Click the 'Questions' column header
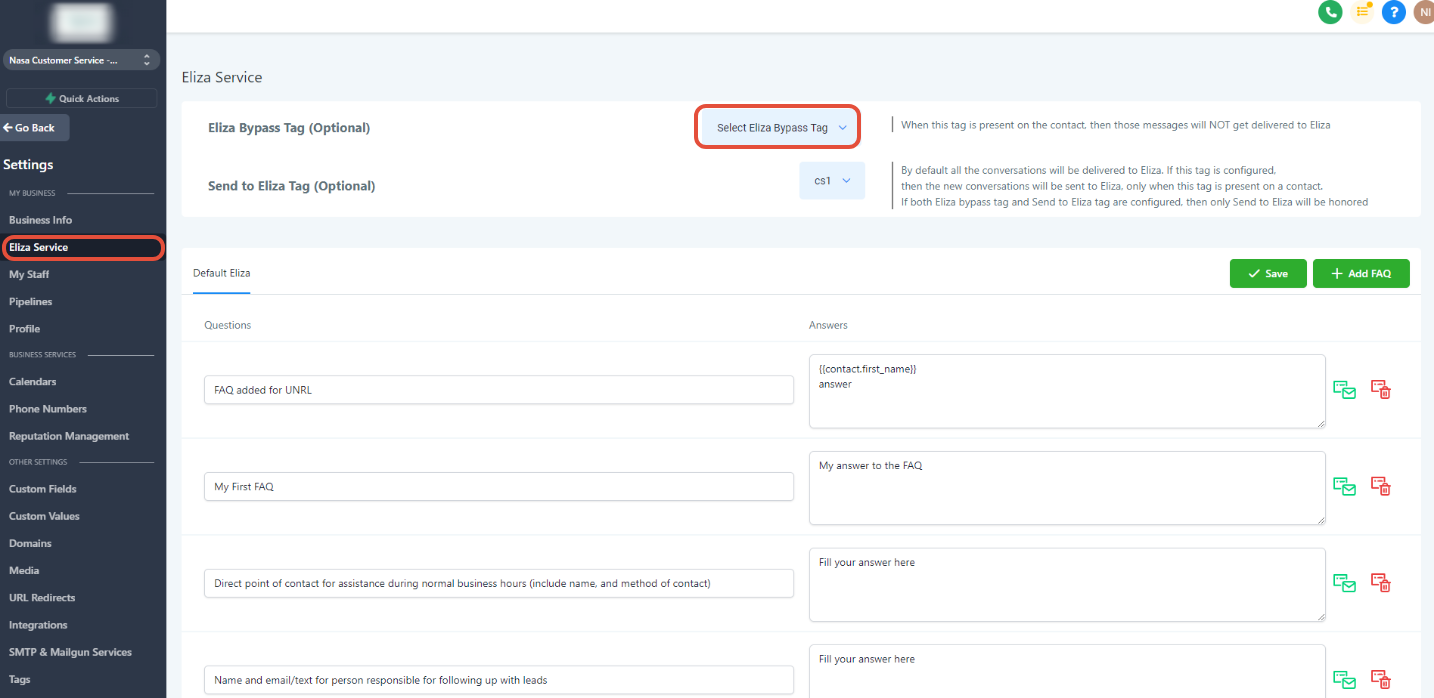This screenshot has height=698, width=1434. [228, 325]
